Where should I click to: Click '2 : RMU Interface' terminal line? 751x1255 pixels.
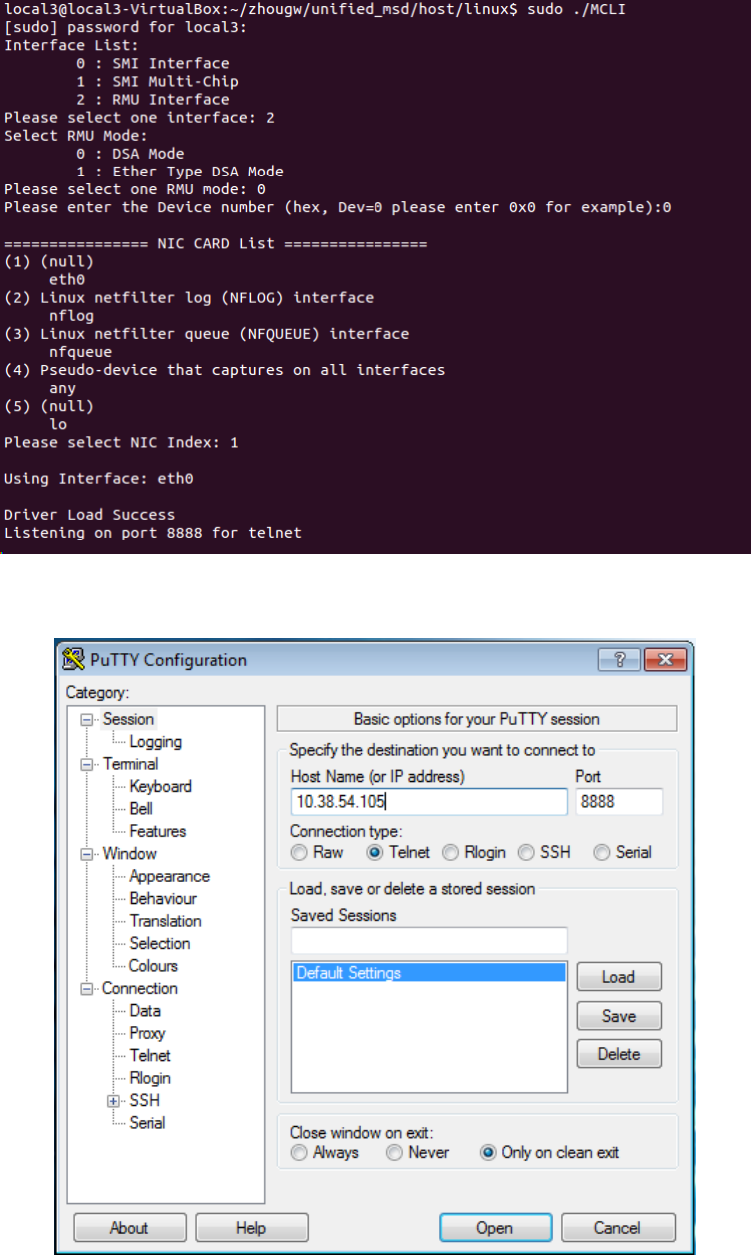(152, 100)
